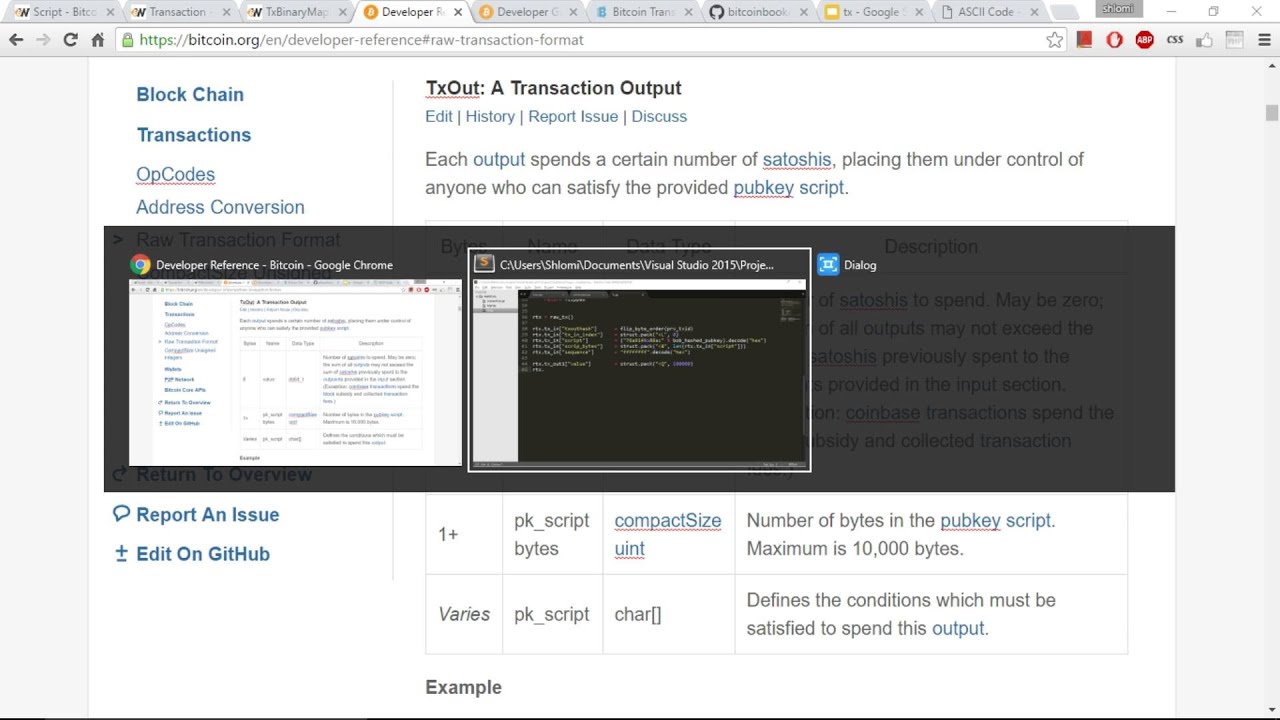Click the shlomi profile button

[x=1117, y=9]
